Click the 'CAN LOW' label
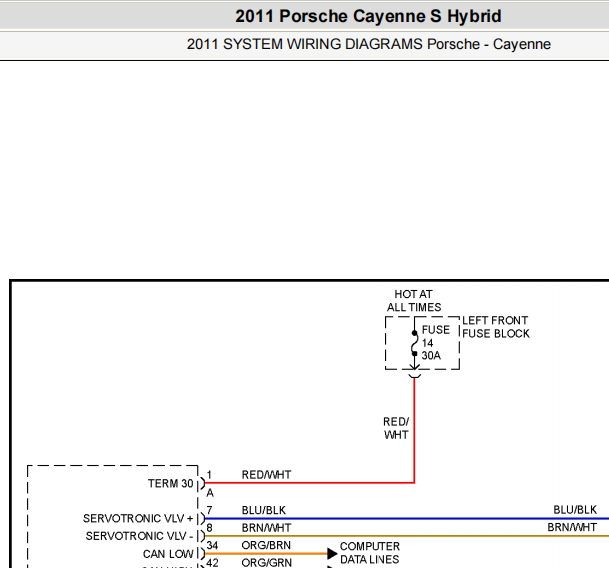609x568 pixels. click(168, 554)
